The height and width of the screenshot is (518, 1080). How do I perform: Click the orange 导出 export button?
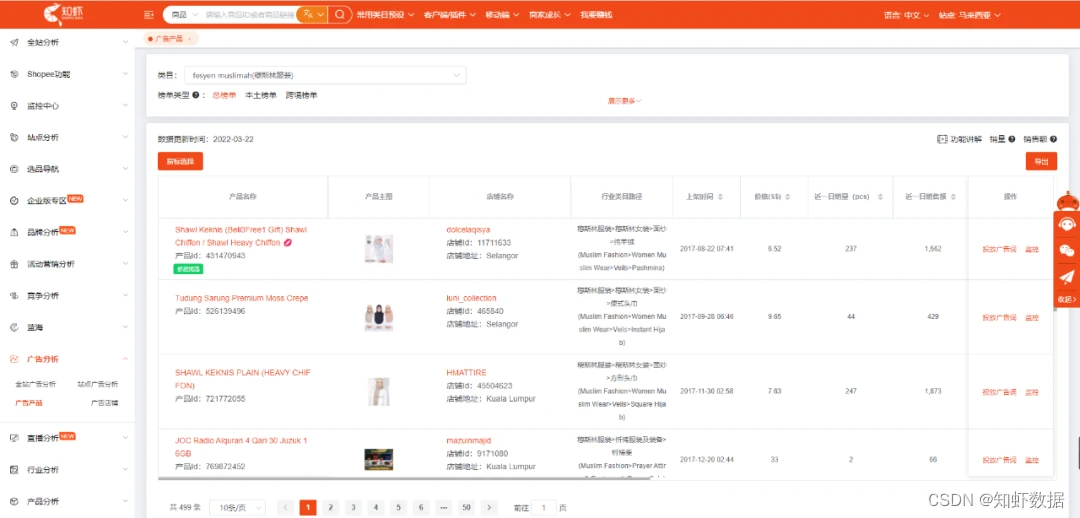[x=1041, y=161]
